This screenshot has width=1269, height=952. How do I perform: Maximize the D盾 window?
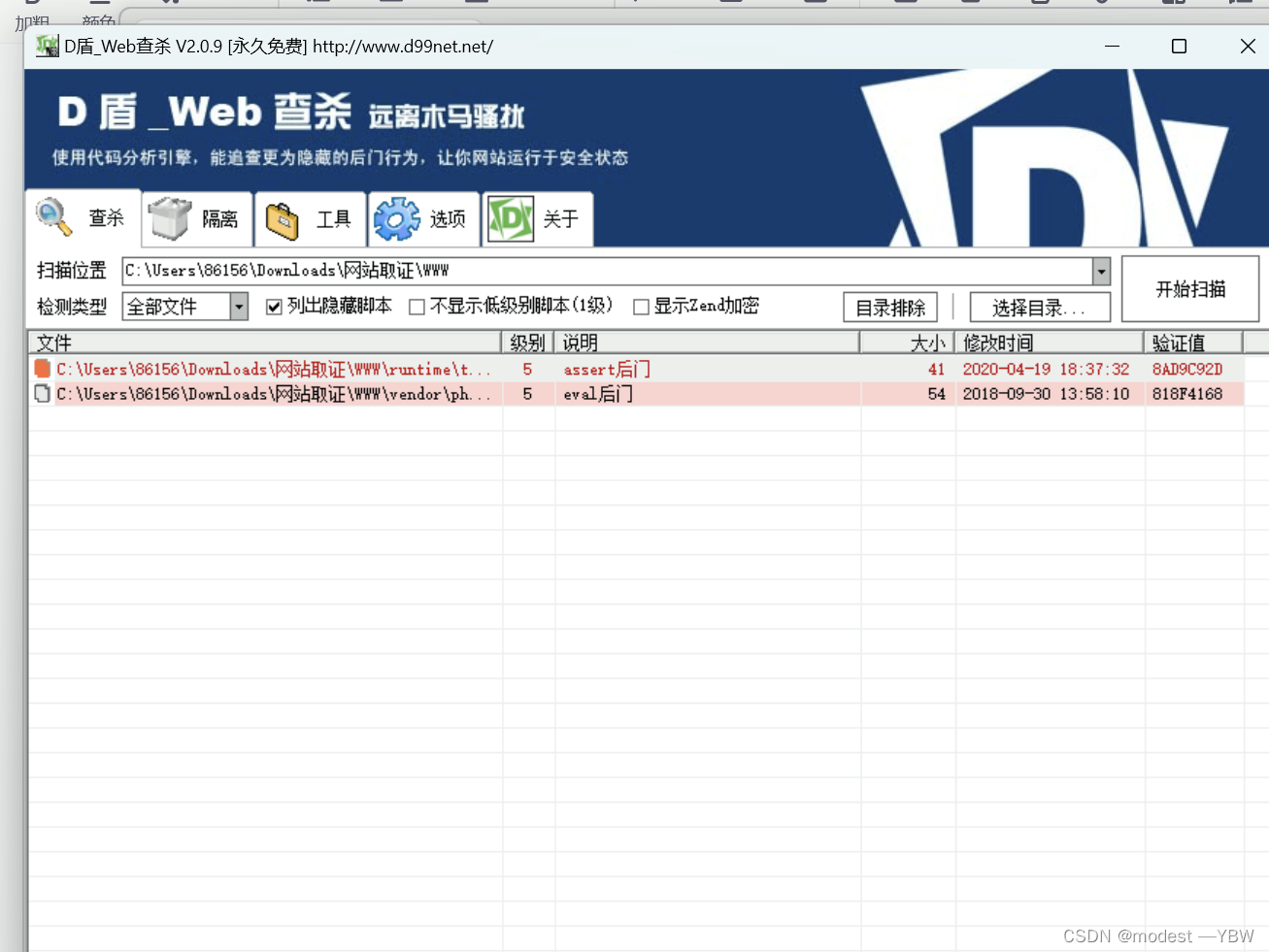click(x=1179, y=46)
